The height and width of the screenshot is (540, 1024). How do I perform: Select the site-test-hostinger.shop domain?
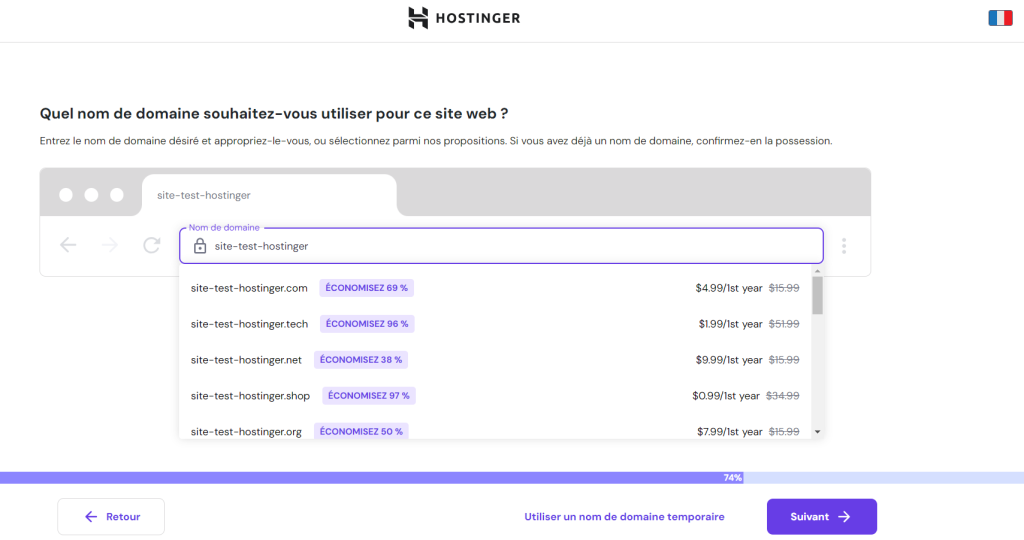point(250,396)
